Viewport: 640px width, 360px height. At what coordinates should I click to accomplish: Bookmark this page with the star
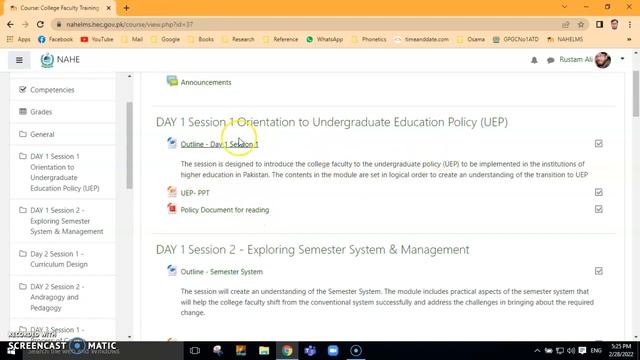pos(581,24)
